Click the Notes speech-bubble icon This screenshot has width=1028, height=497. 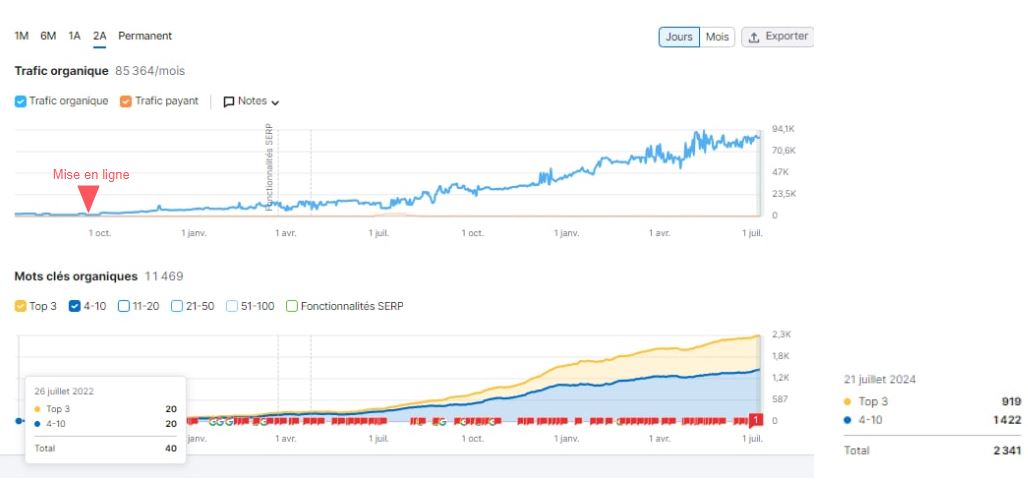(229, 101)
